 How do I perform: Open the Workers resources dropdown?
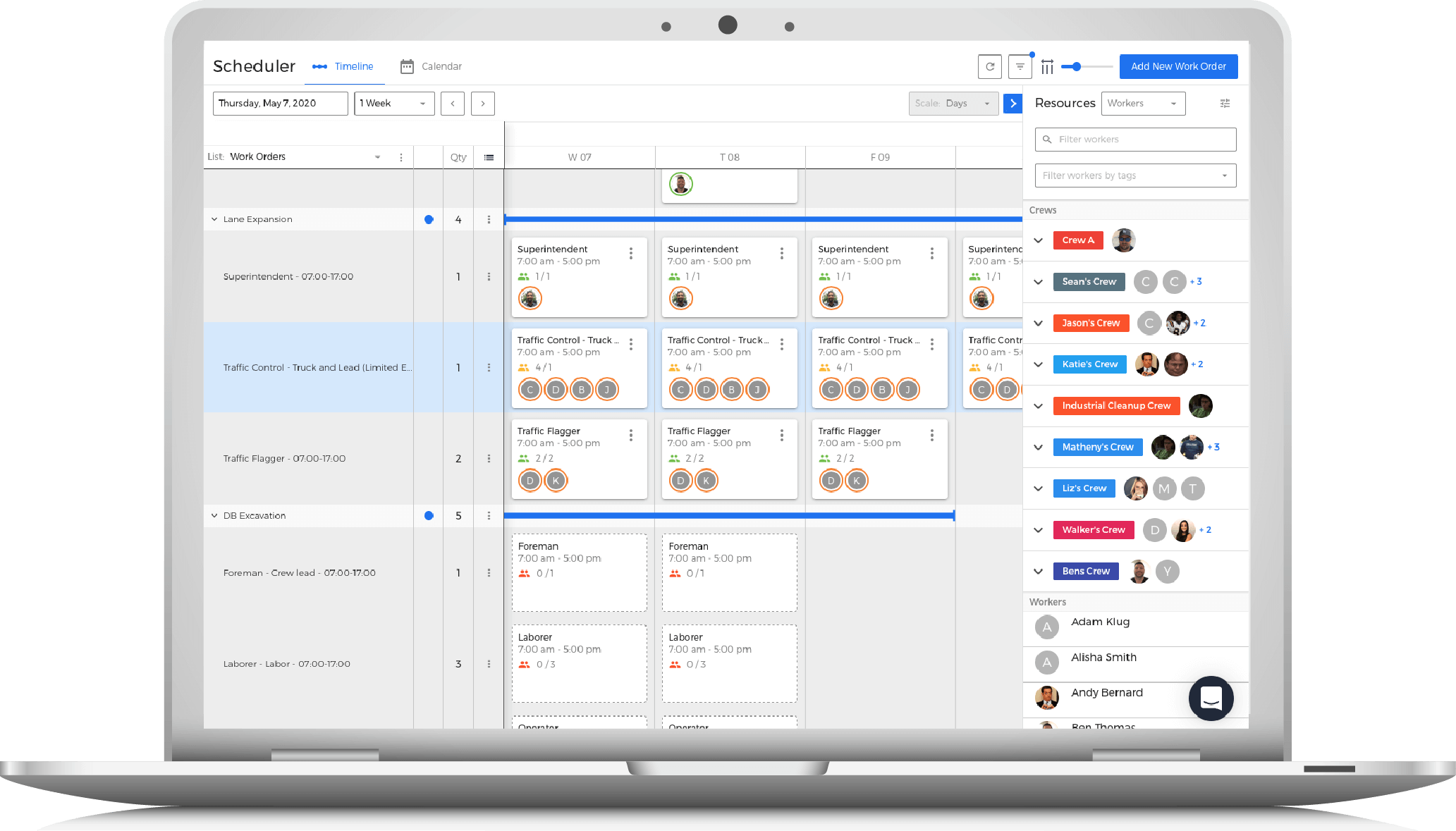point(1142,102)
